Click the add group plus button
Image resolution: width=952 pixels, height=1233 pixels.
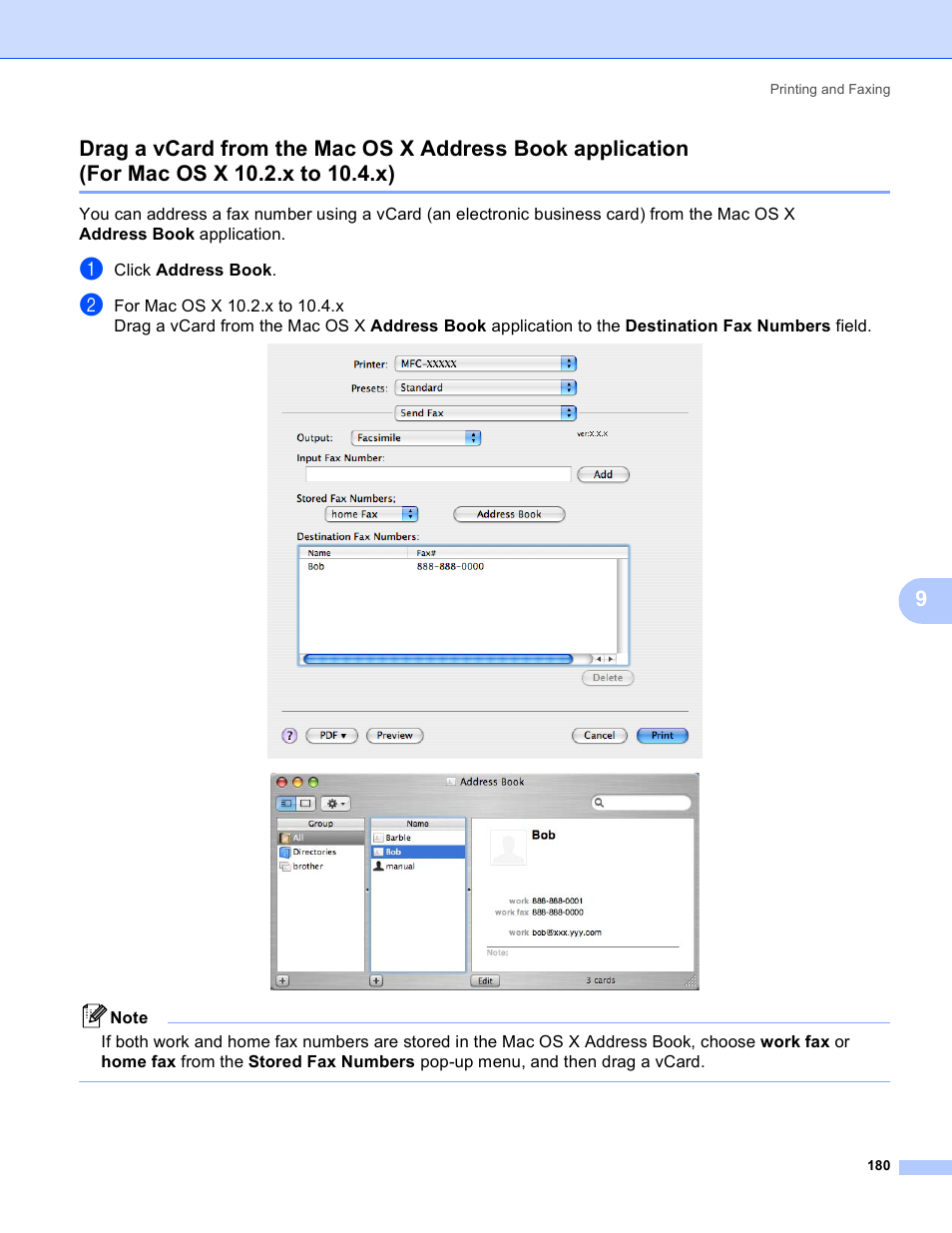point(283,980)
